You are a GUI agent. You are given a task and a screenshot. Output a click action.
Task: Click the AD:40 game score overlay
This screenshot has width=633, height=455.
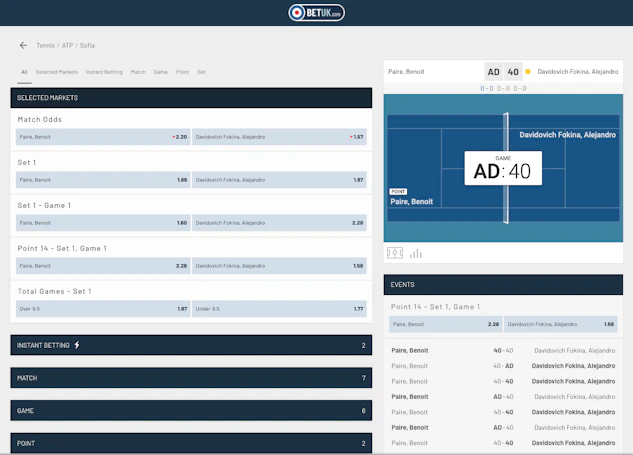coord(503,168)
